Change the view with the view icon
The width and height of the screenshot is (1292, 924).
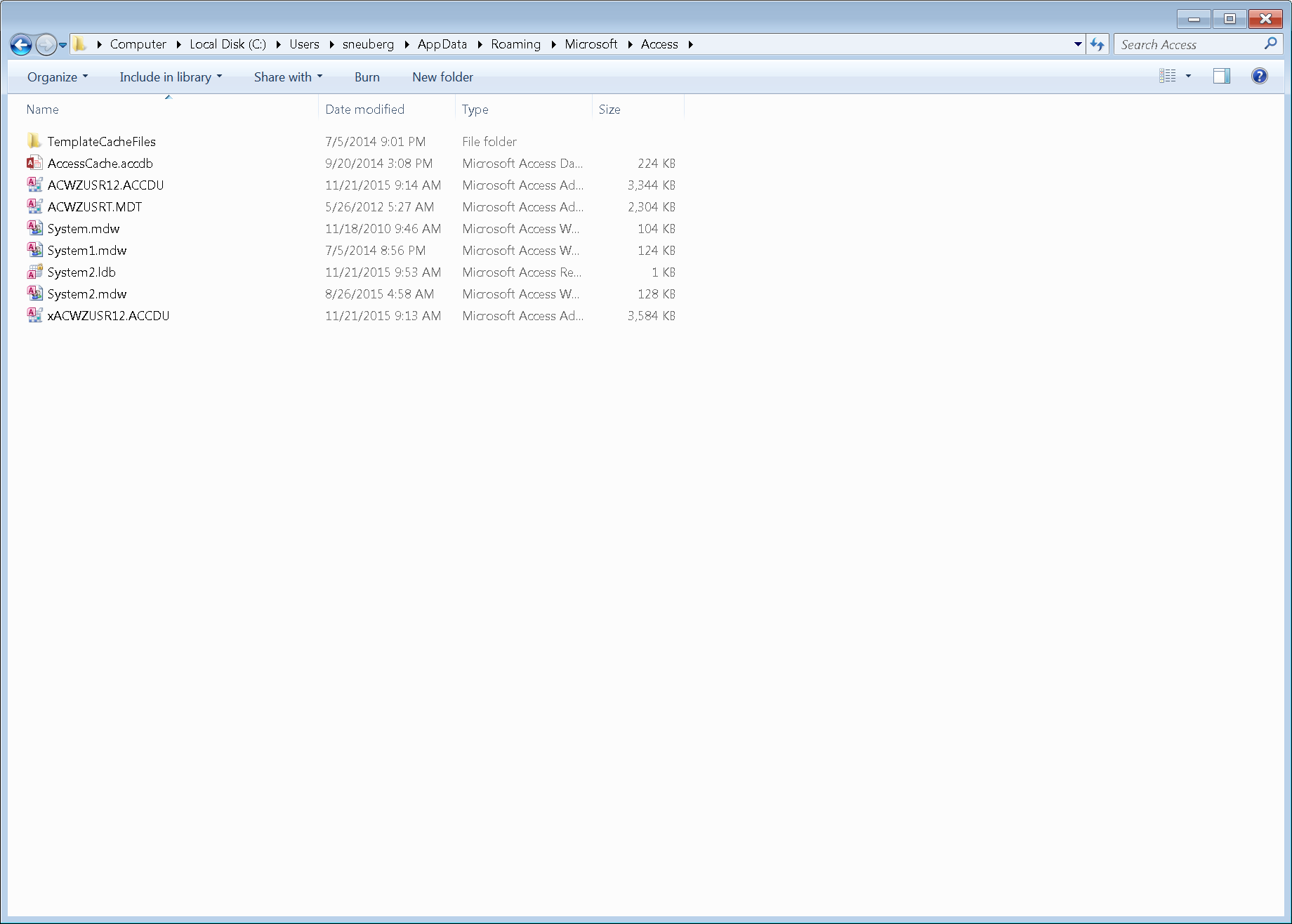(x=1167, y=76)
